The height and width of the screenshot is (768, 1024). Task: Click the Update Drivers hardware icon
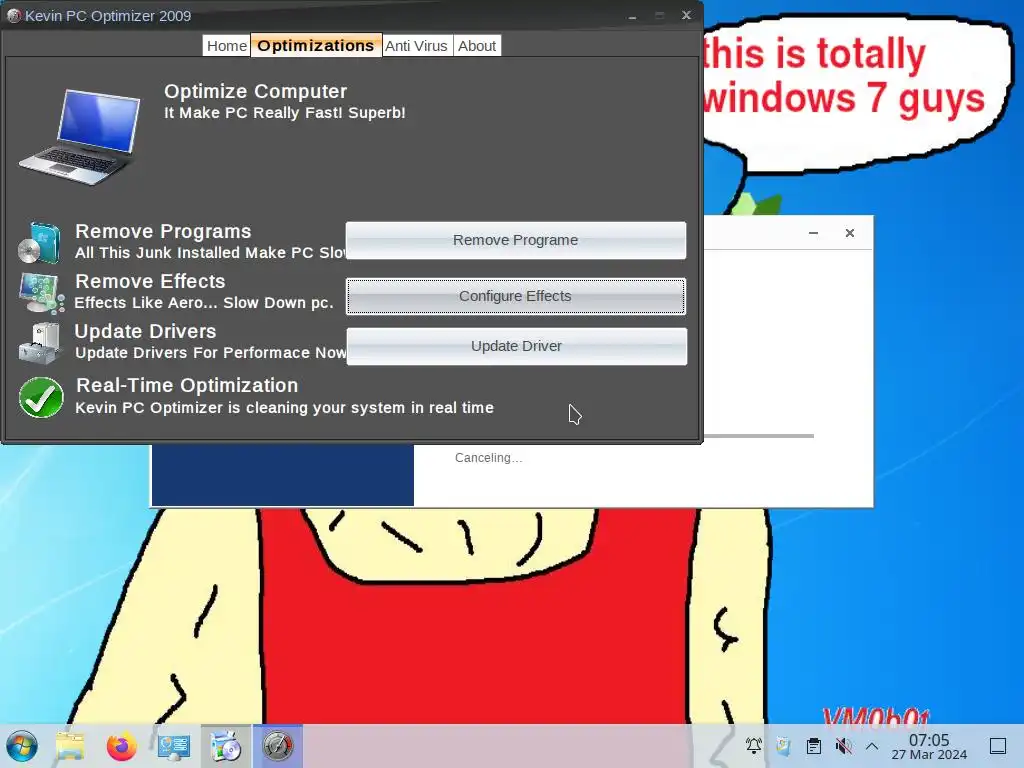click(40, 343)
